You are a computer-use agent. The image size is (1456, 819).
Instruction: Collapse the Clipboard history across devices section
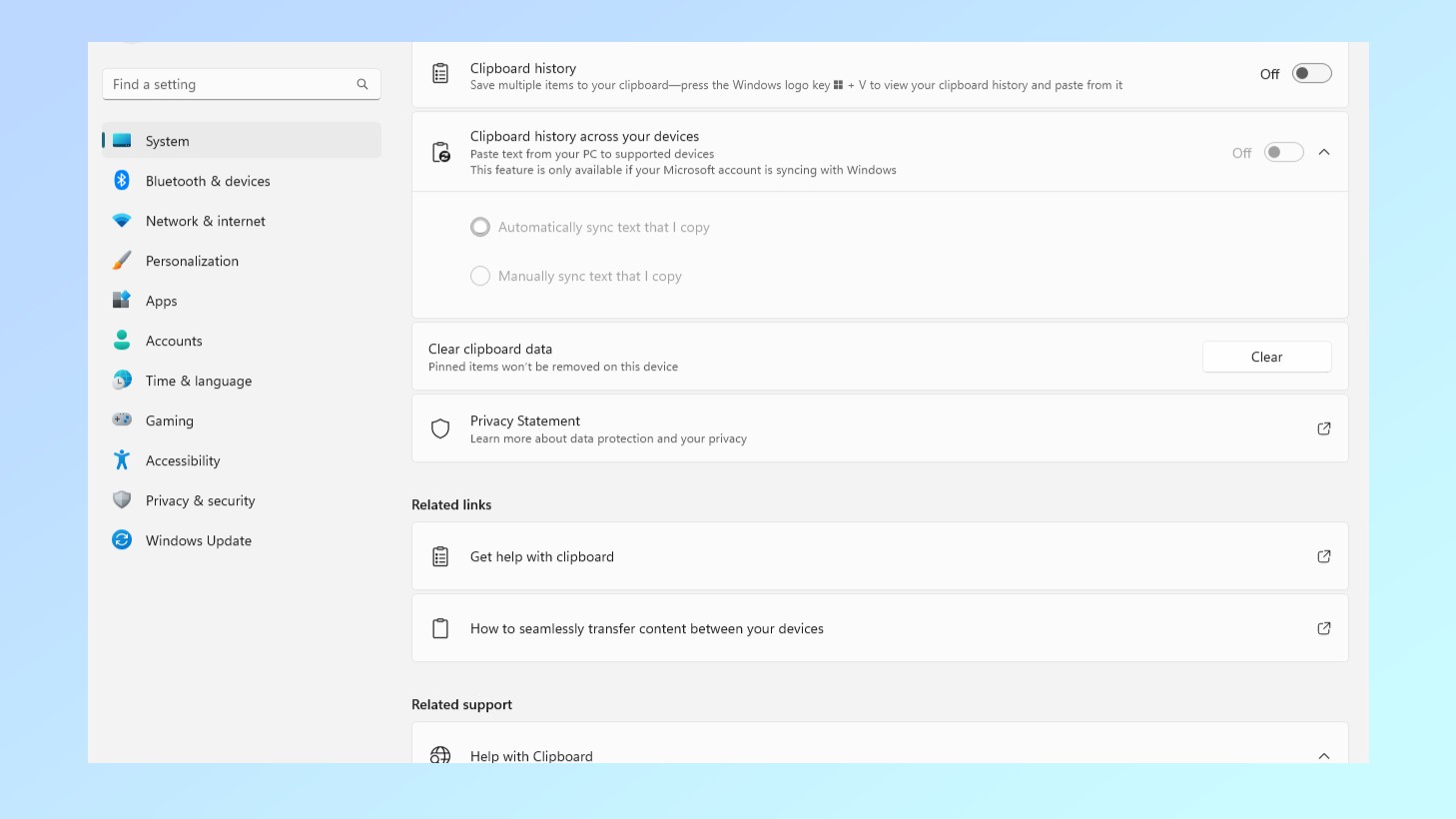[1324, 152]
